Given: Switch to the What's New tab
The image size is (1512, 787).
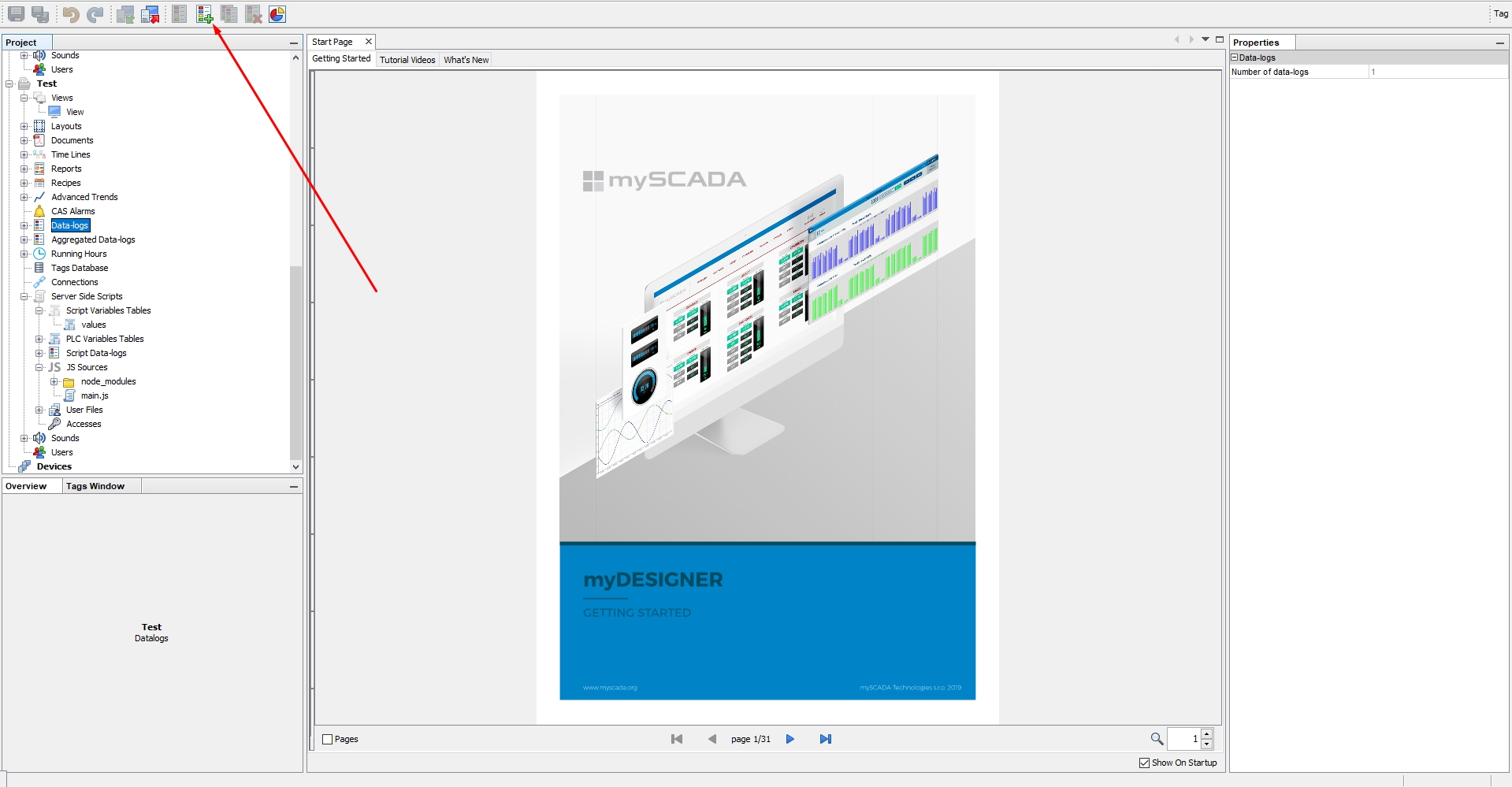Looking at the screenshot, I should click(x=466, y=60).
